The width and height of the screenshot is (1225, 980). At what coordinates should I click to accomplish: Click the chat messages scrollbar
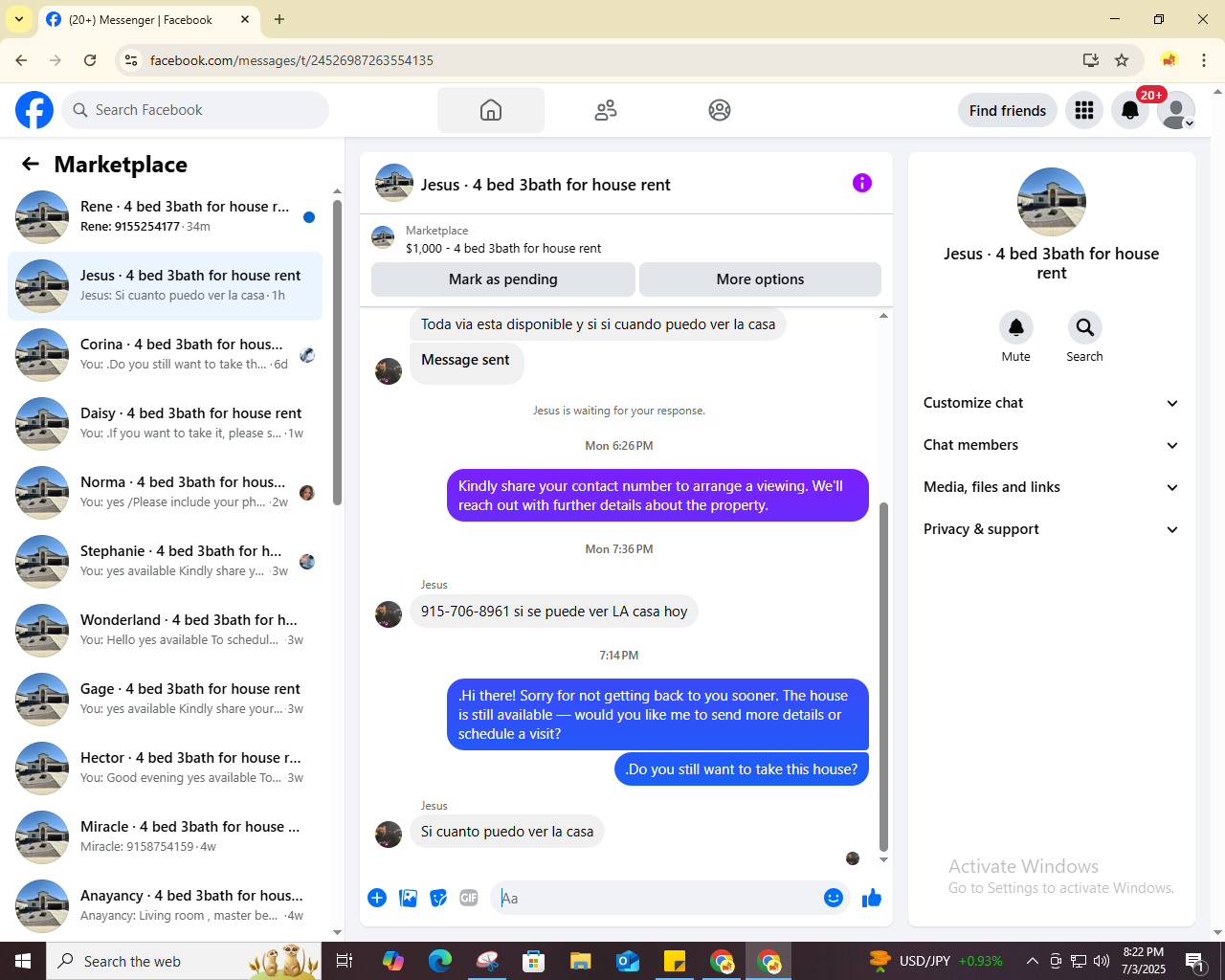(883, 677)
